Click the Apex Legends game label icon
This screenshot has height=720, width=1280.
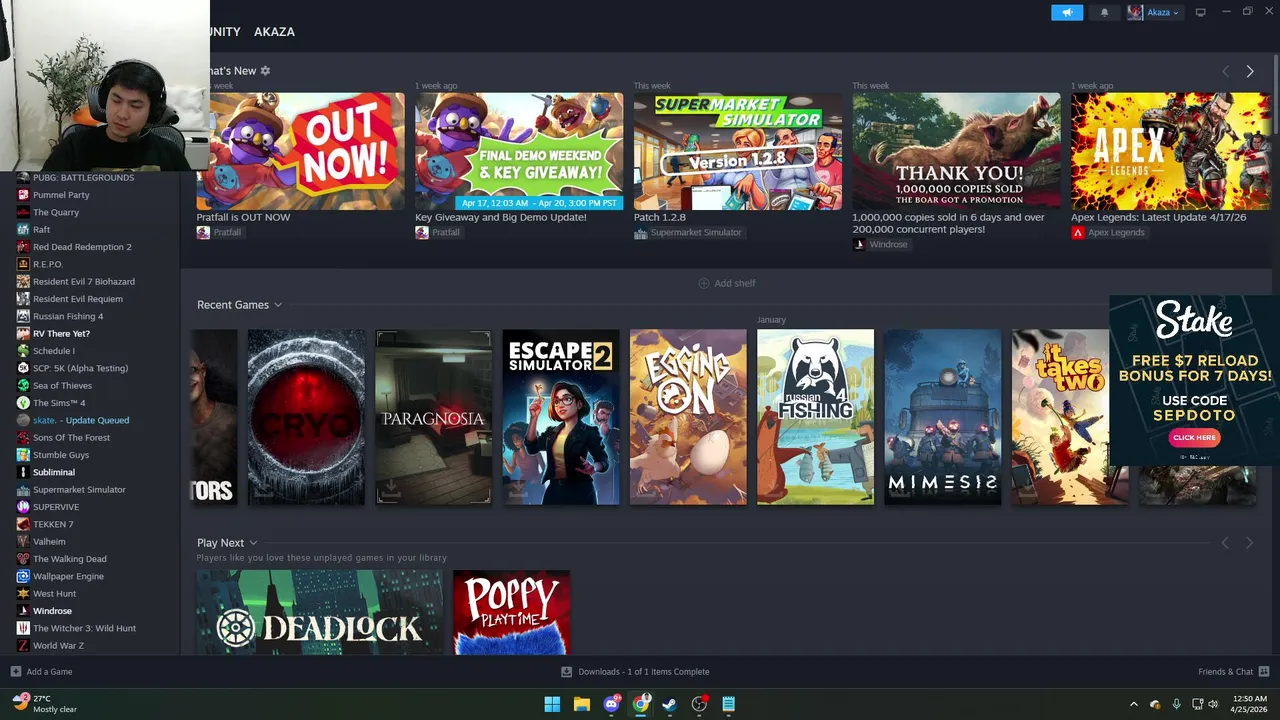click(x=1077, y=233)
